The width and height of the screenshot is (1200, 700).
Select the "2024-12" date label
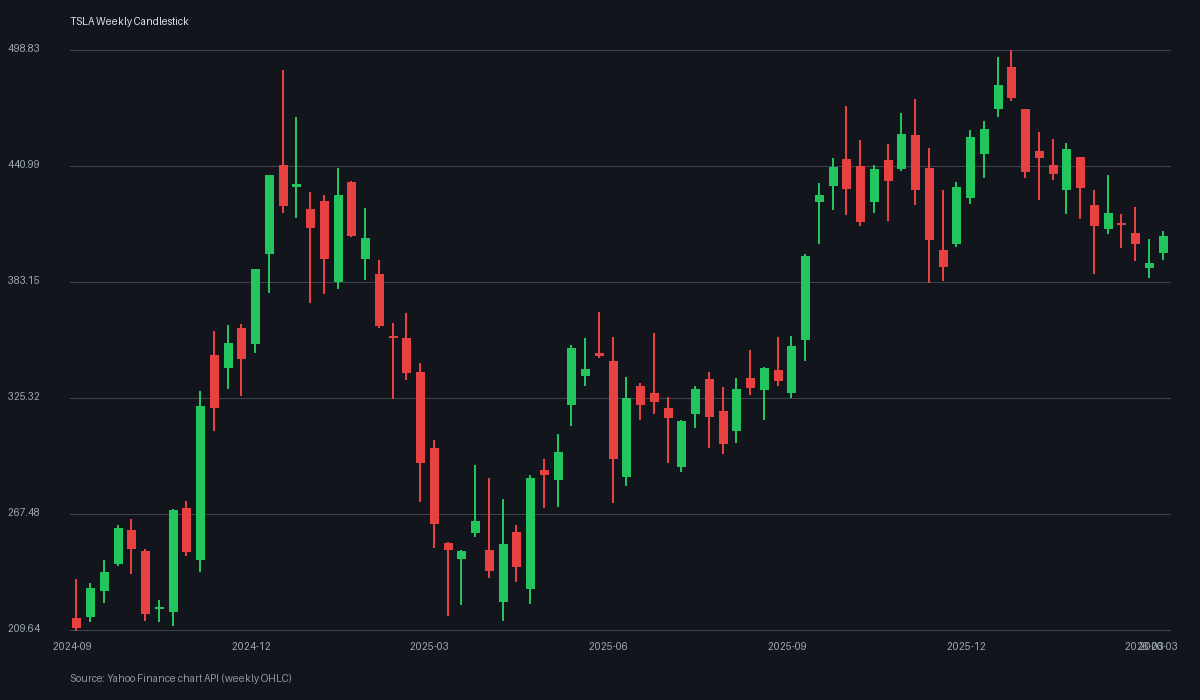[253, 646]
